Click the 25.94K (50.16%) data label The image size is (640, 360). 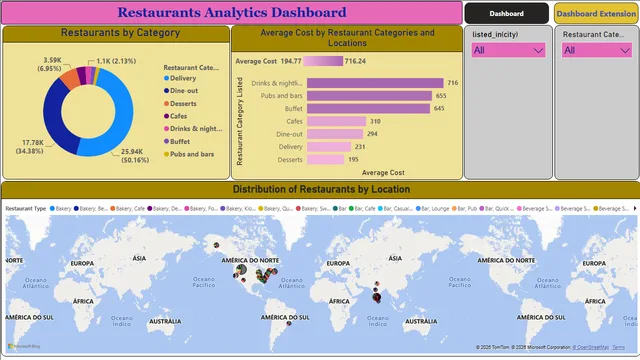tap(134, 156)
